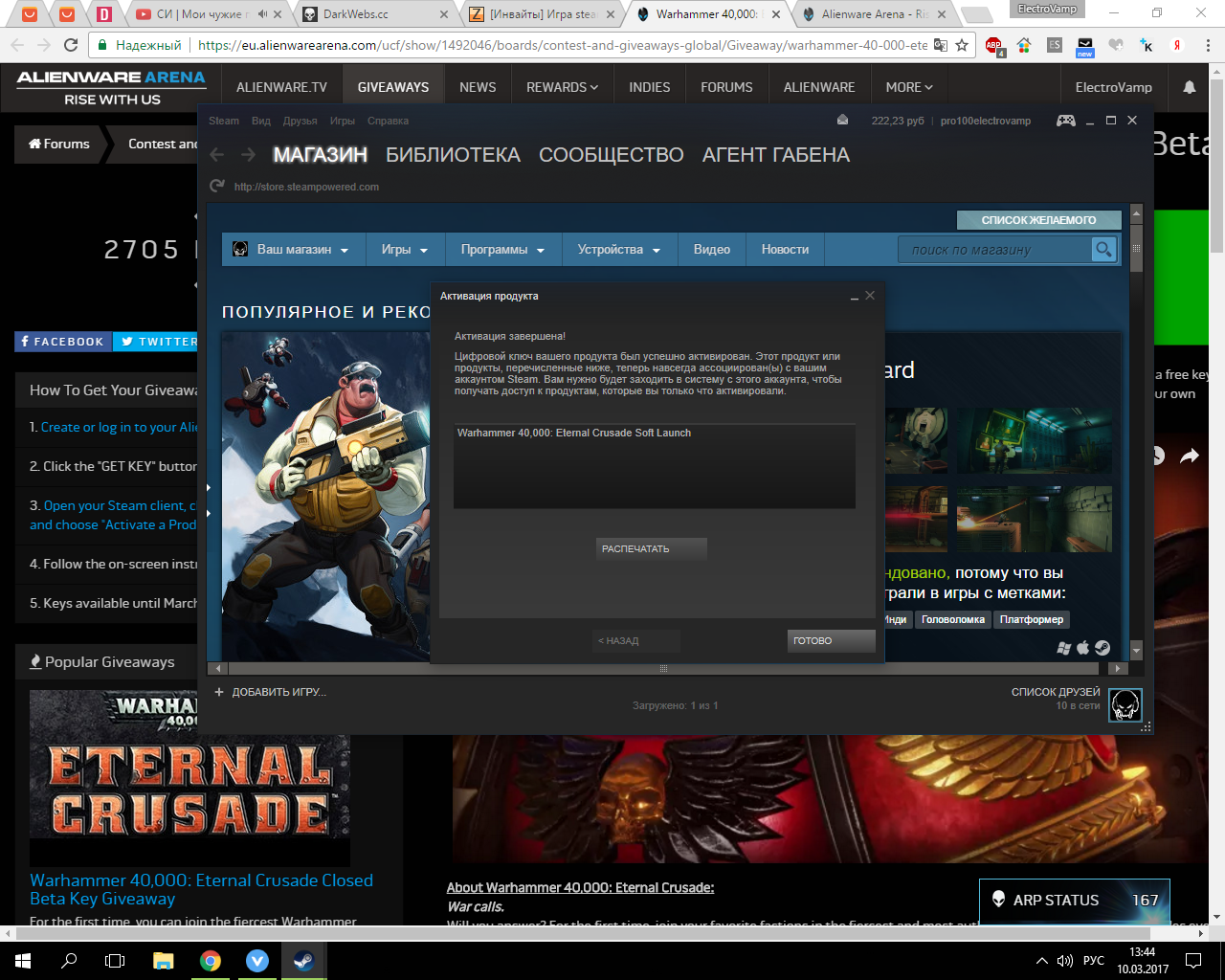Expand the Ваш магазин dropdown
Screen dimensions: 1225x980
click(292, 250)
